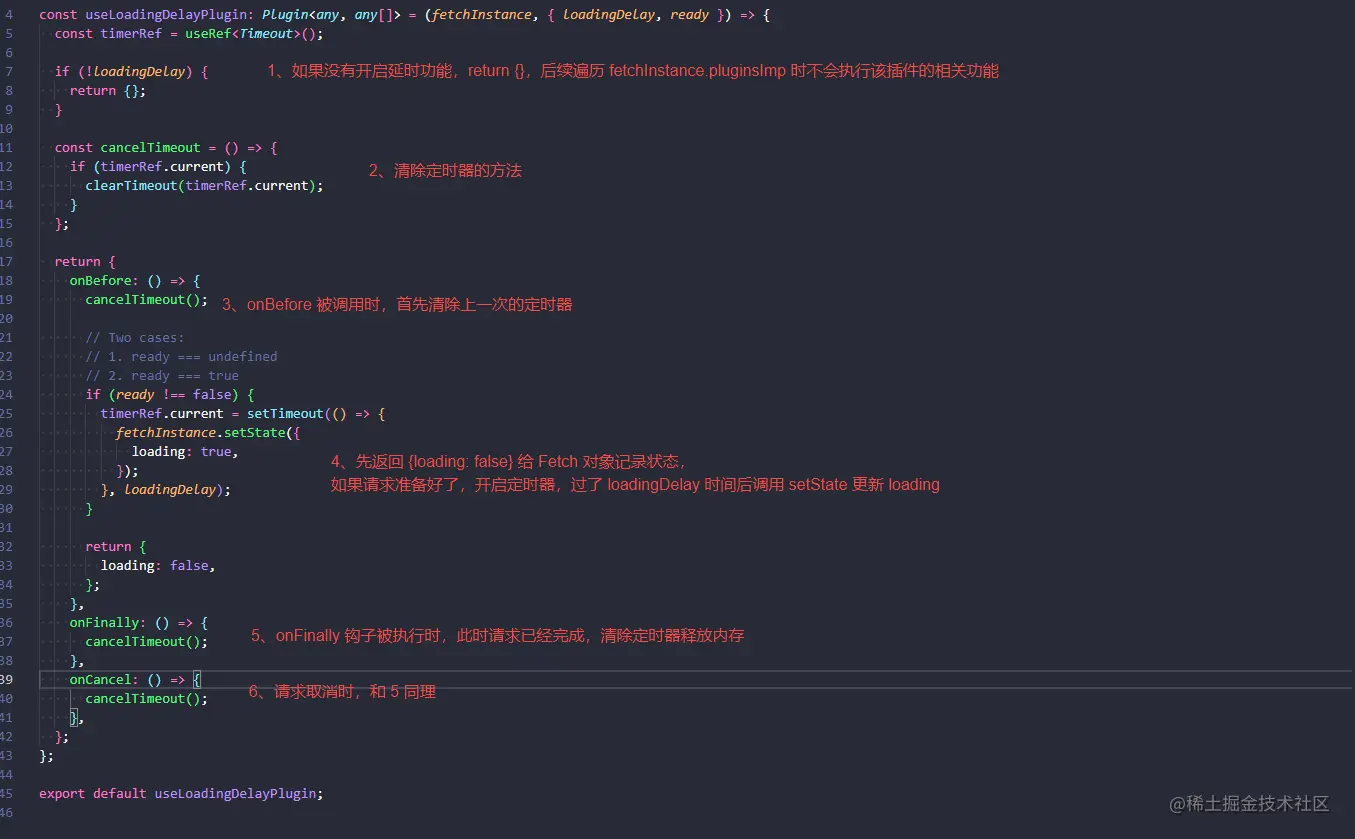Place cursor on 'if (!loadingDelay) {' line
Viewport: 1355px width, 839px height.
tap(131, 72)
